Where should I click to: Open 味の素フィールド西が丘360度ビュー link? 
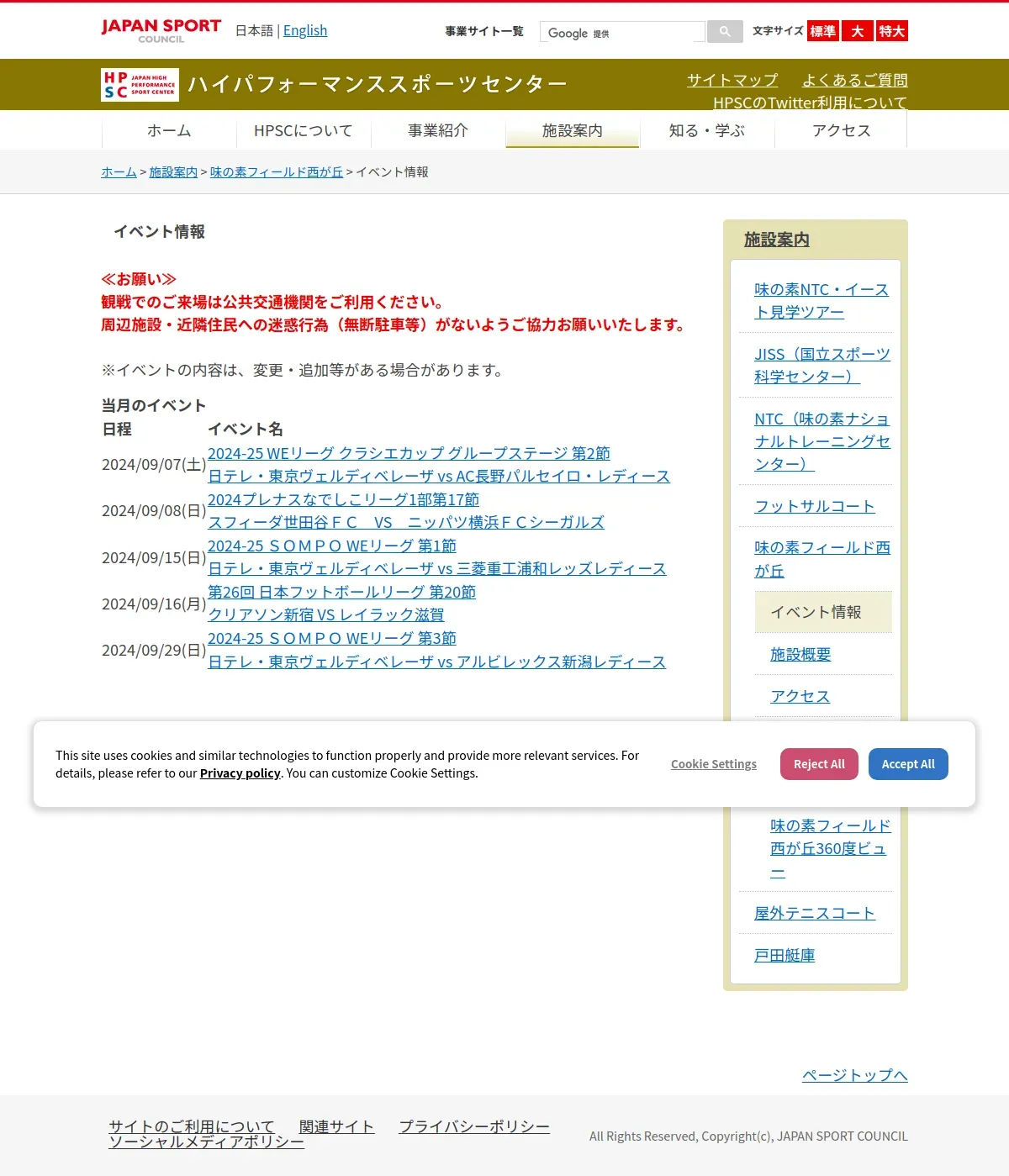(830, 848)
